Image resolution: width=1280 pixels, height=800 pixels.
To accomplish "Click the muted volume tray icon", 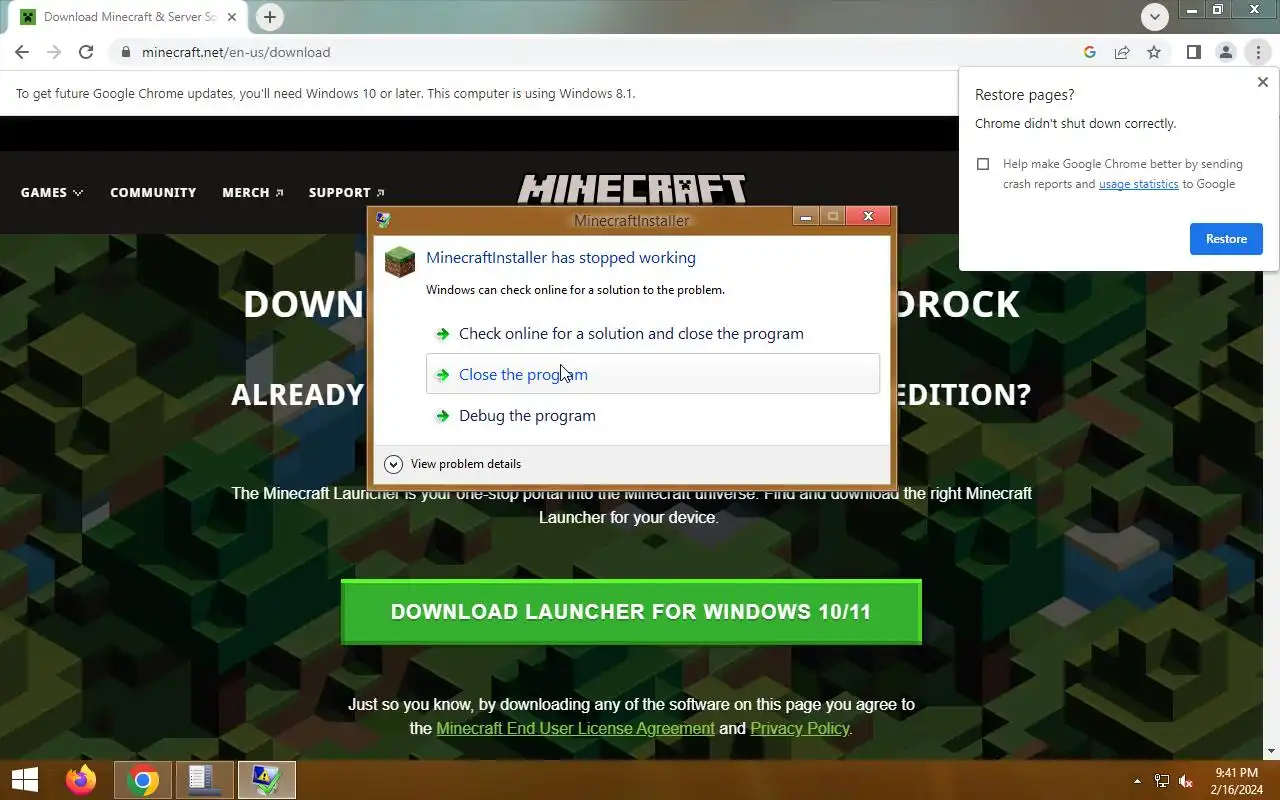I will pyautogui.click(x=1187, y=781).
